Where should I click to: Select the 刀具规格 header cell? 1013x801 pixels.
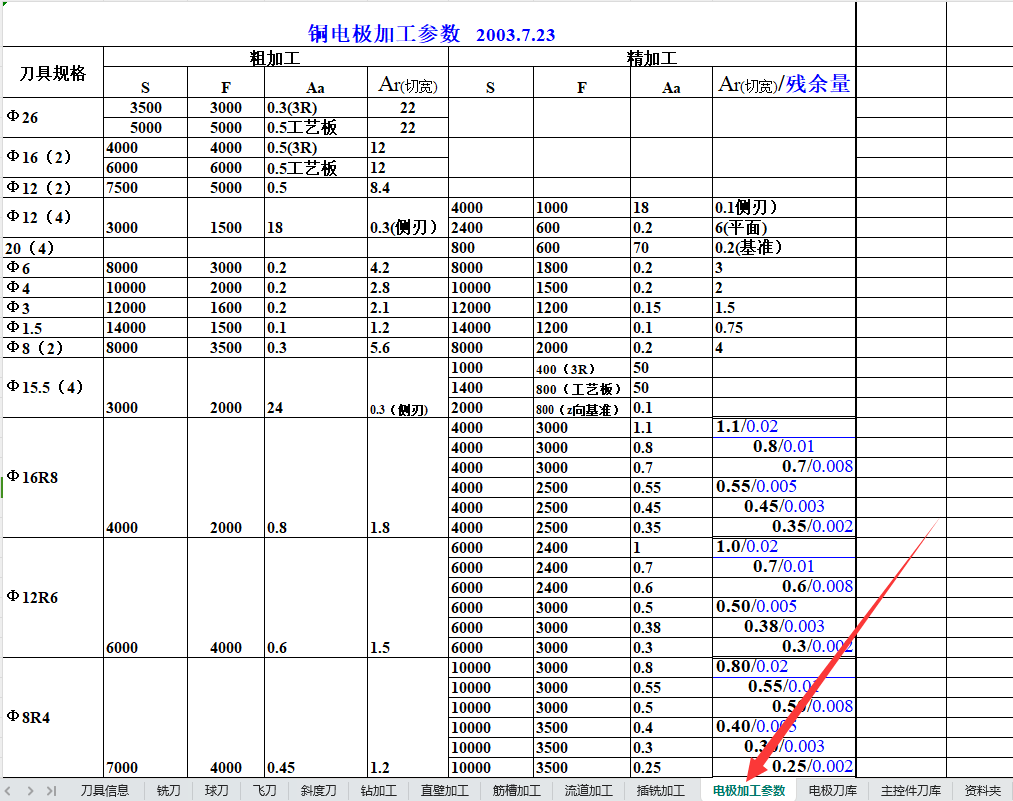point(53,73)
